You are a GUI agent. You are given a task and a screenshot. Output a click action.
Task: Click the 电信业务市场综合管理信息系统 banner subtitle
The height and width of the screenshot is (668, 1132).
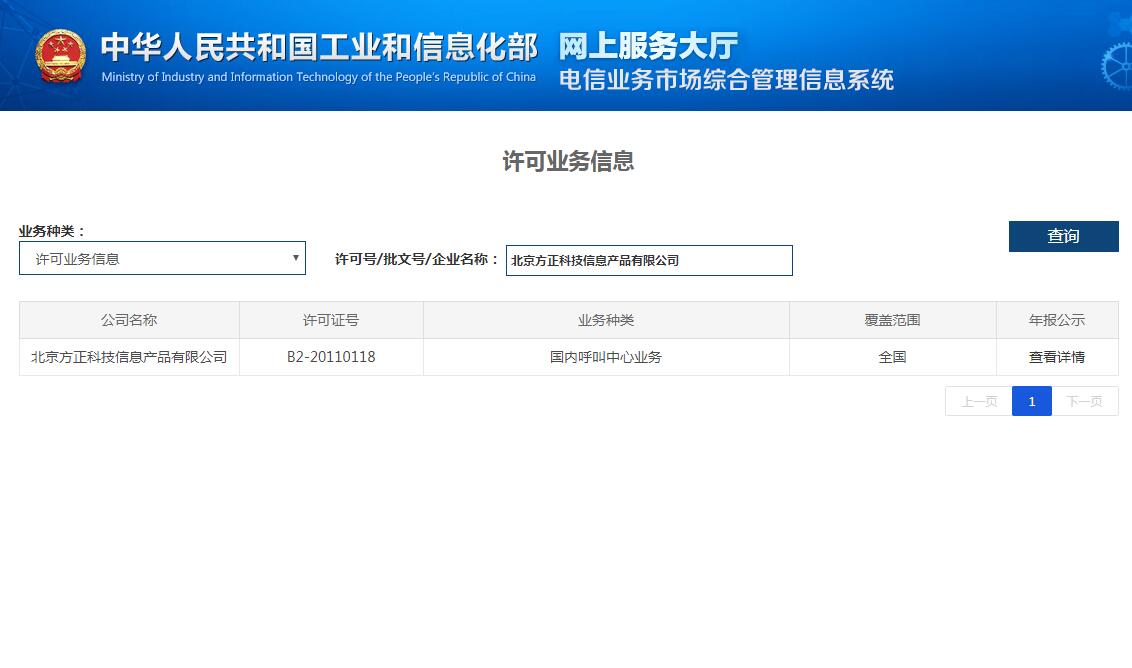pyautogui.click(x=726, y=79)
